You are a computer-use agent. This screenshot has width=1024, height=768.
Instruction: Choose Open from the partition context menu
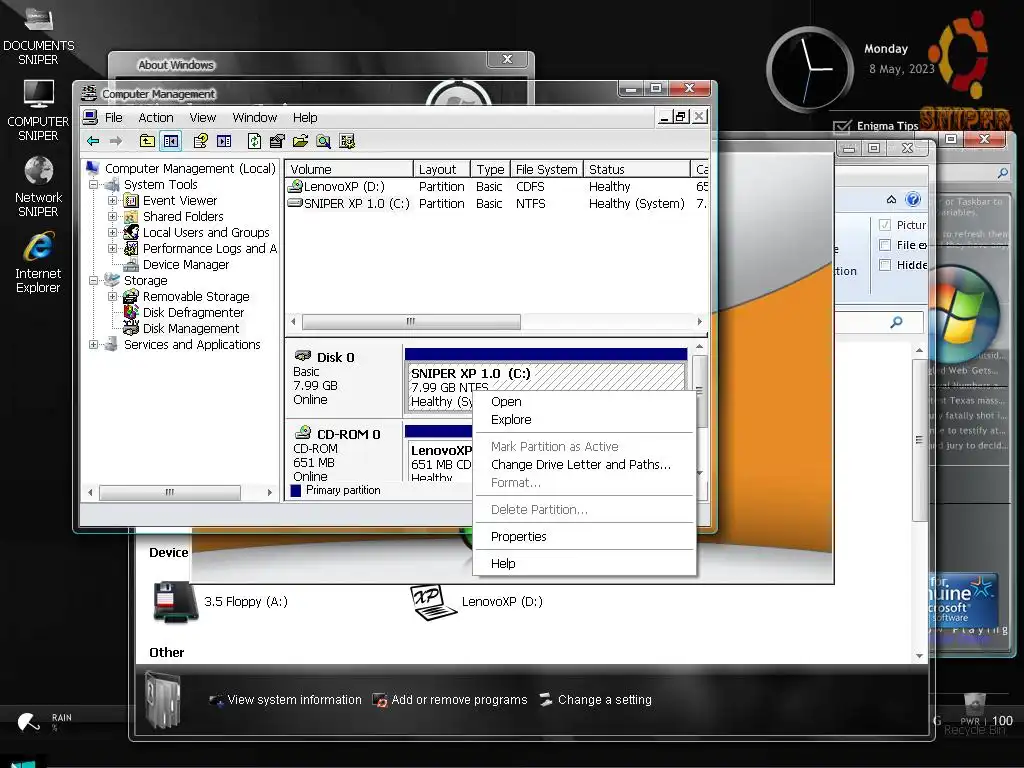584,402
